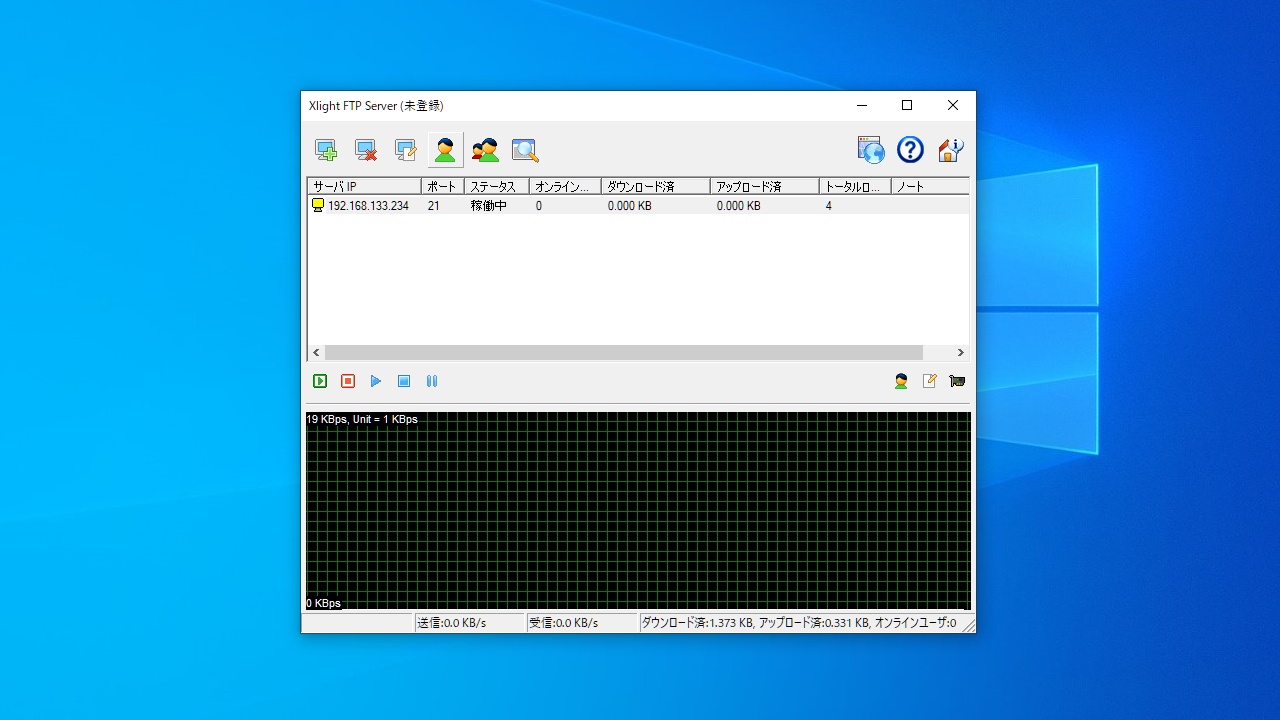Click the horizontal scrollbar thumb

click(624, 353)
